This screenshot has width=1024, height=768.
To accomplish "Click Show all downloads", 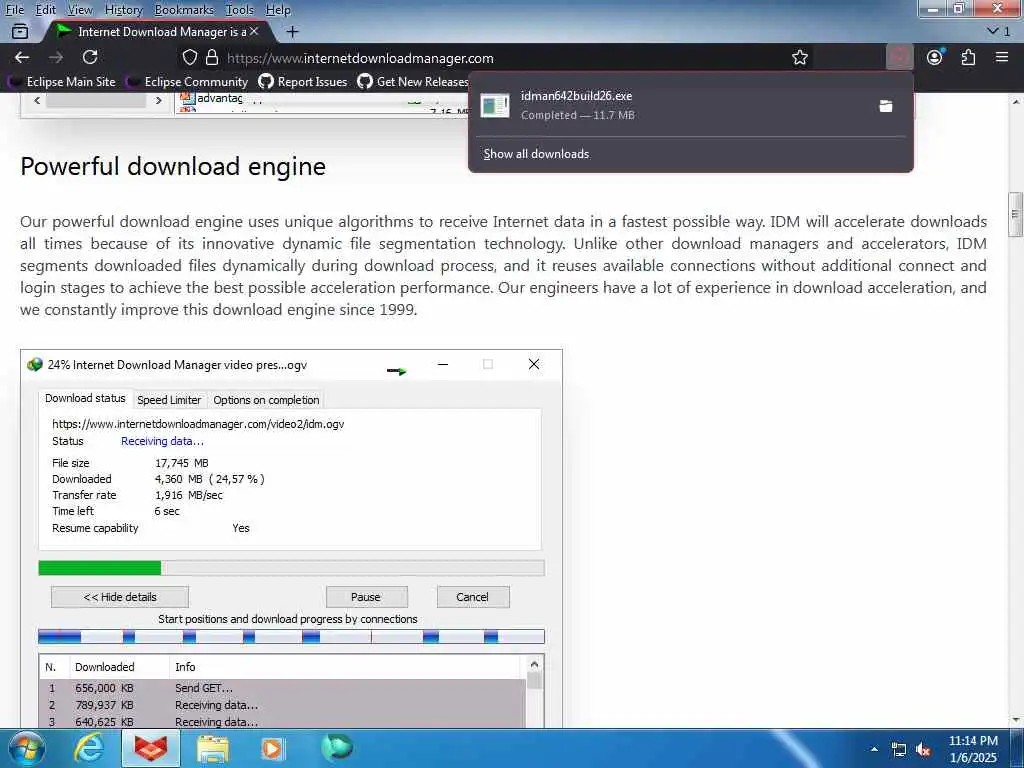I will (536, 154).
